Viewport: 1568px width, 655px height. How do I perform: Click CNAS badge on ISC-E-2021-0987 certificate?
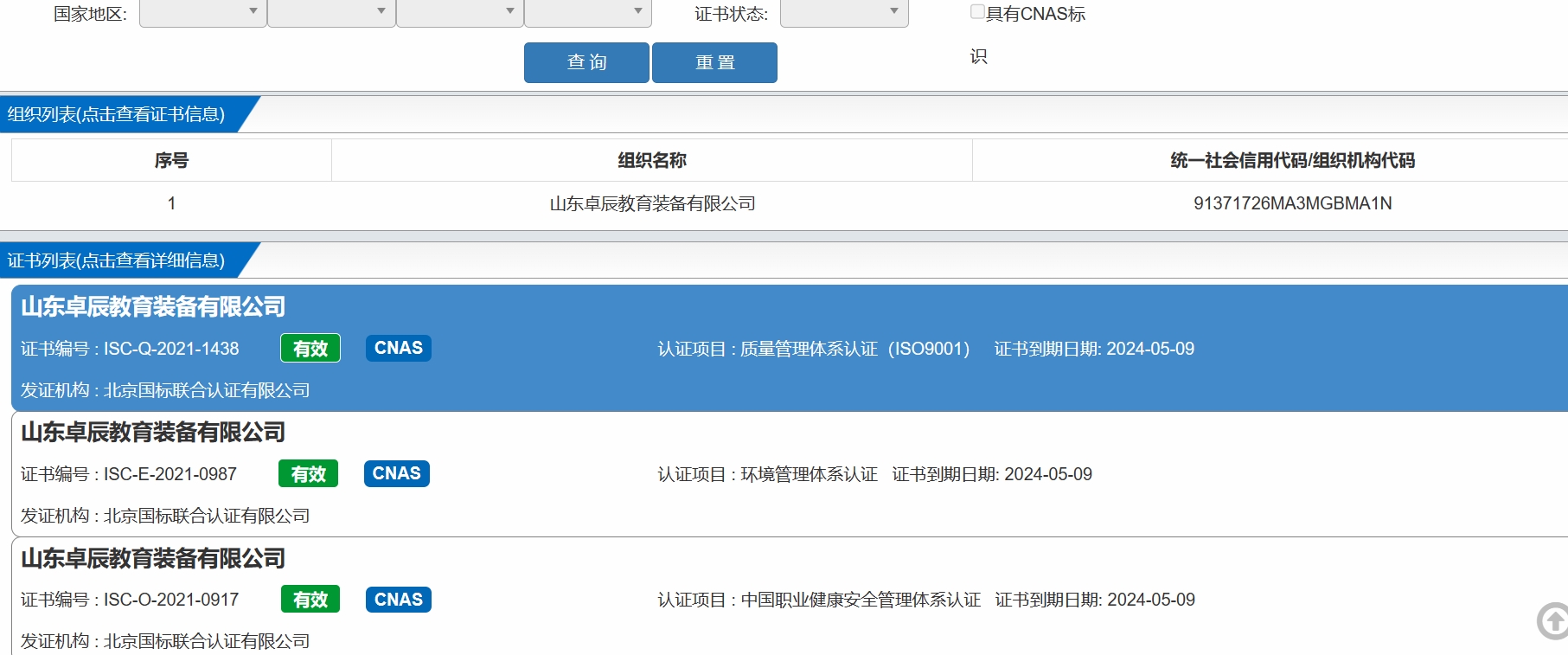[396, 473]
